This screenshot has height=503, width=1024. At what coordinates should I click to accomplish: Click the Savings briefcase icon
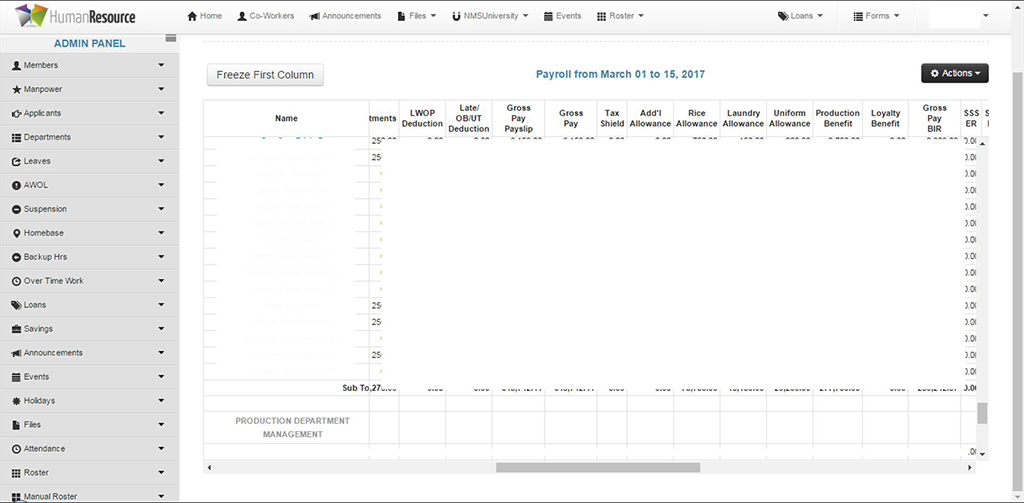pos(17,329)
